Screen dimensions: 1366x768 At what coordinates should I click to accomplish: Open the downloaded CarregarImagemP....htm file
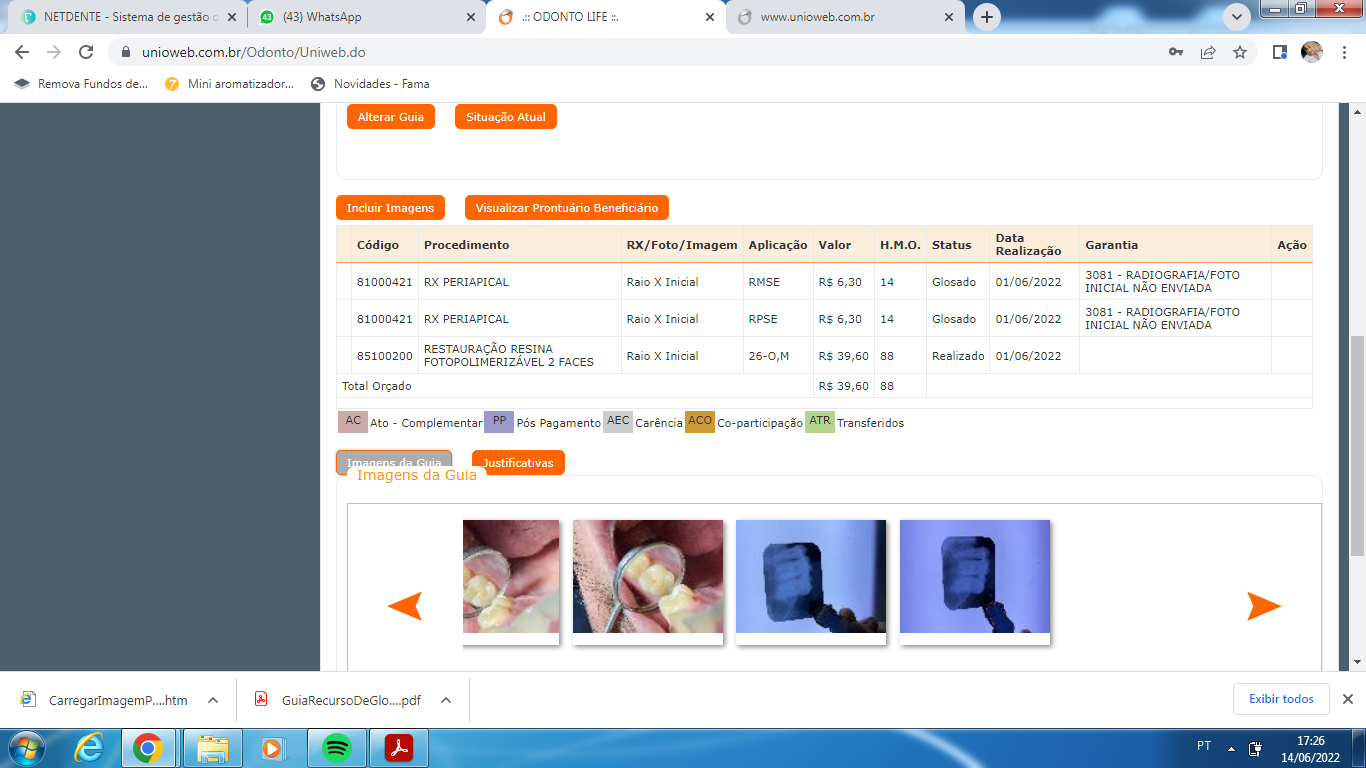coord(106,700)
